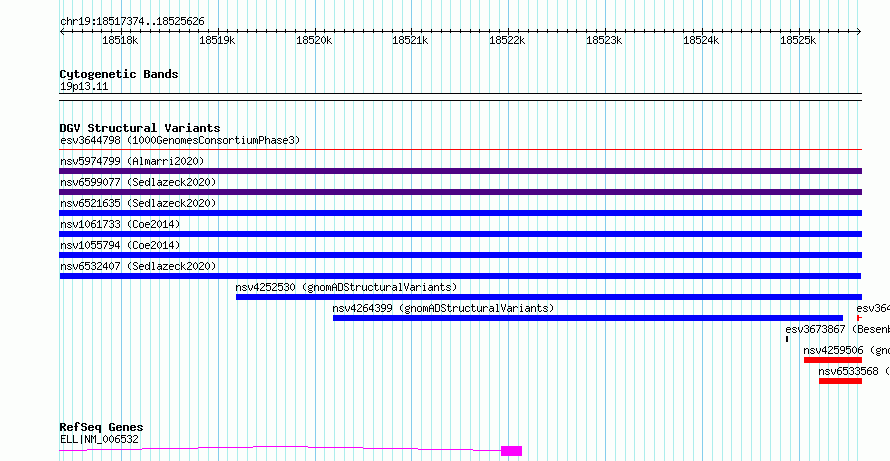890x461 pixels.
Task: Open the nsv1061733 (Coe2014) label
Action: (x=120, y=224)
